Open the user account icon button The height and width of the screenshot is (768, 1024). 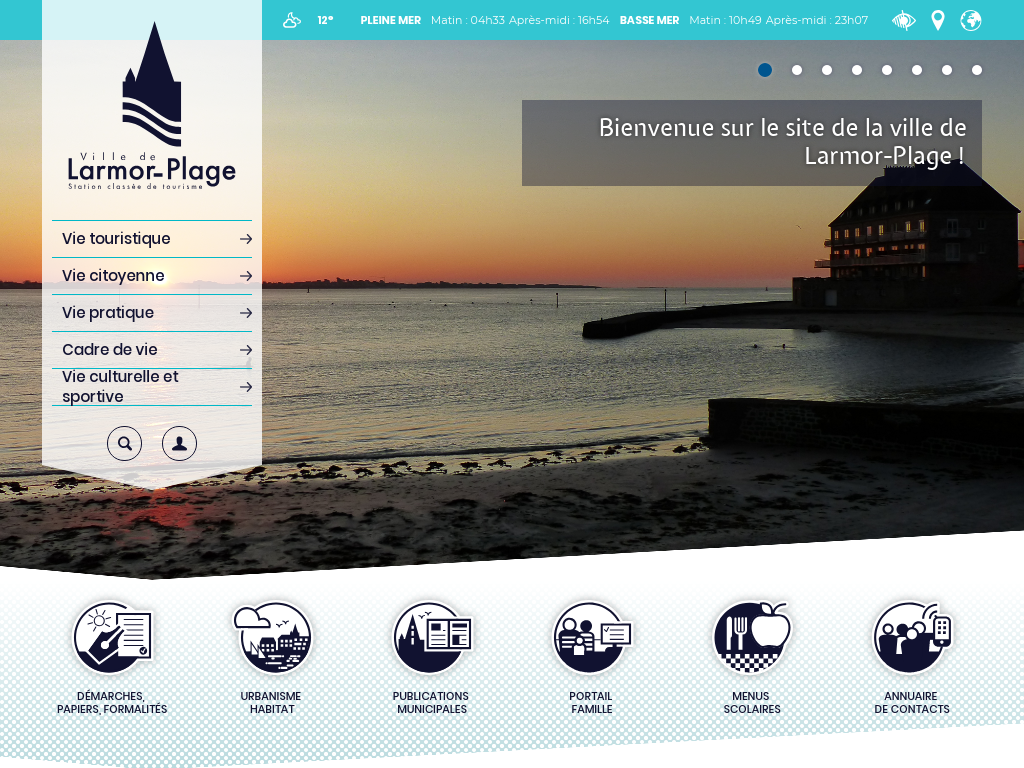[x=180, y=443]
